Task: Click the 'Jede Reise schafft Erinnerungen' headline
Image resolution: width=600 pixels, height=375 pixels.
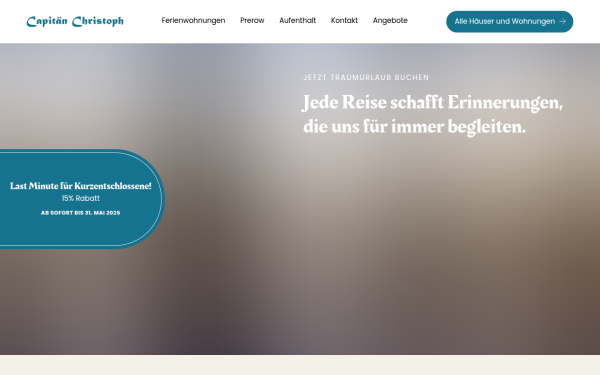Action: tap(433, 114)
